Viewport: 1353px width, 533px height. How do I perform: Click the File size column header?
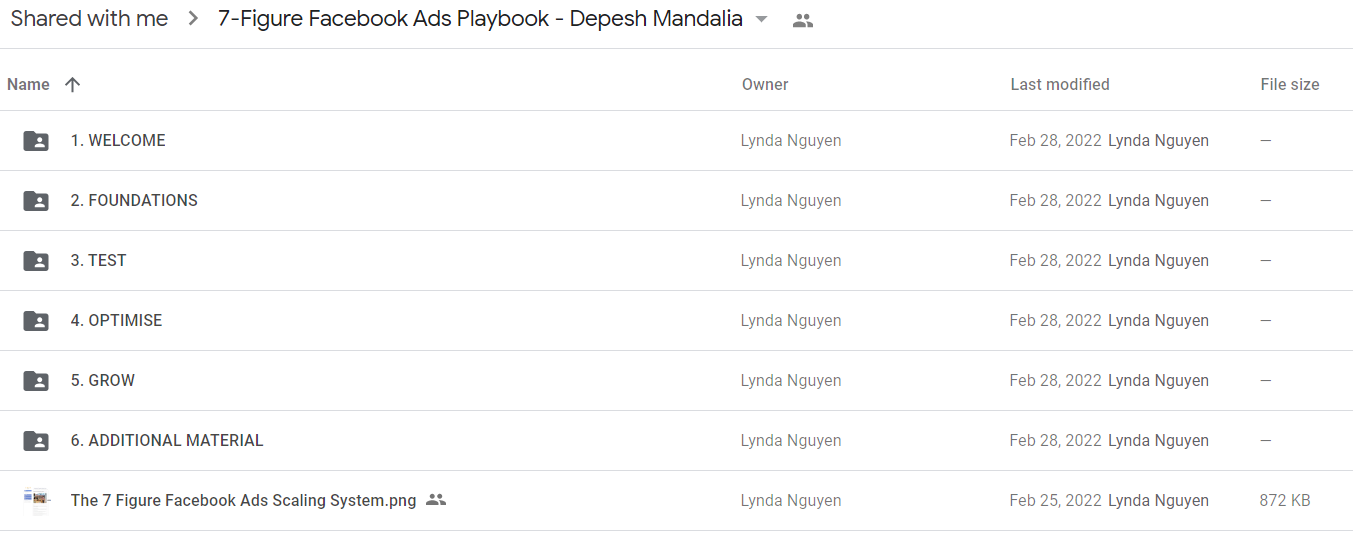click(1290, 85)
